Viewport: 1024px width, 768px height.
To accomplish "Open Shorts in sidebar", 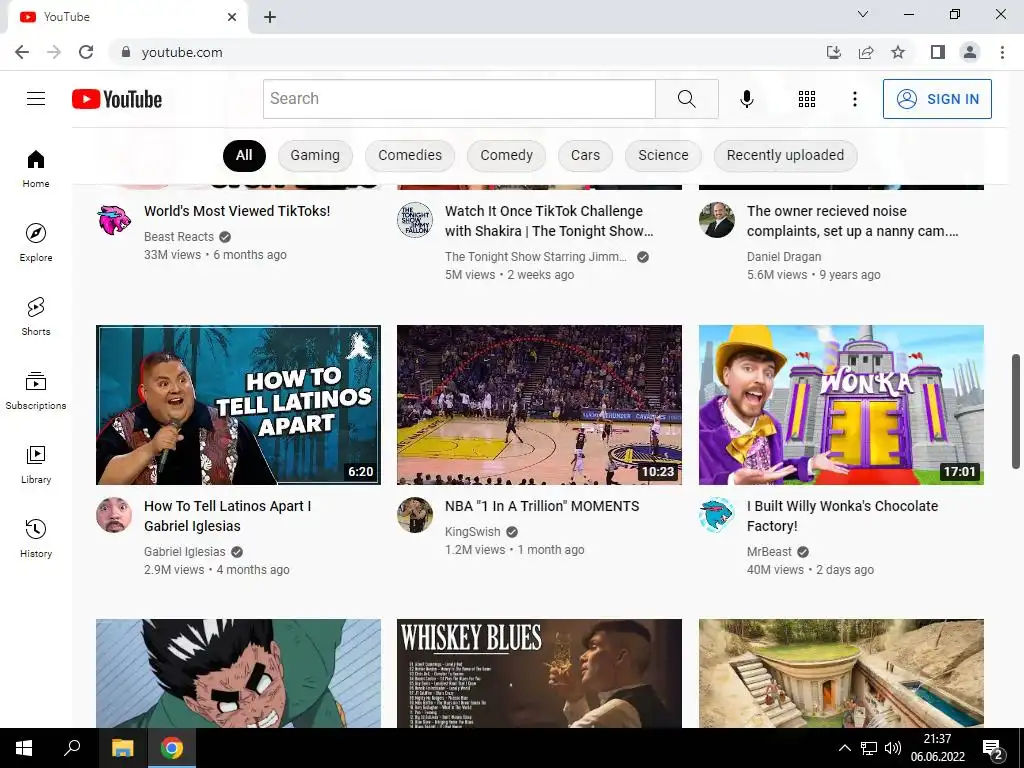I will (x=36, y=316).
